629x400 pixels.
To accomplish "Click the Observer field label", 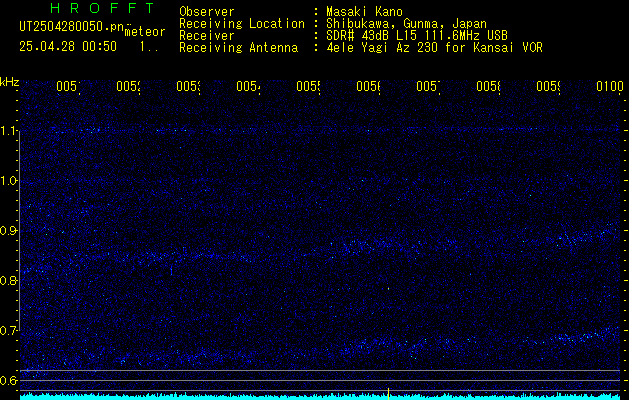I will tap(207, 12).
